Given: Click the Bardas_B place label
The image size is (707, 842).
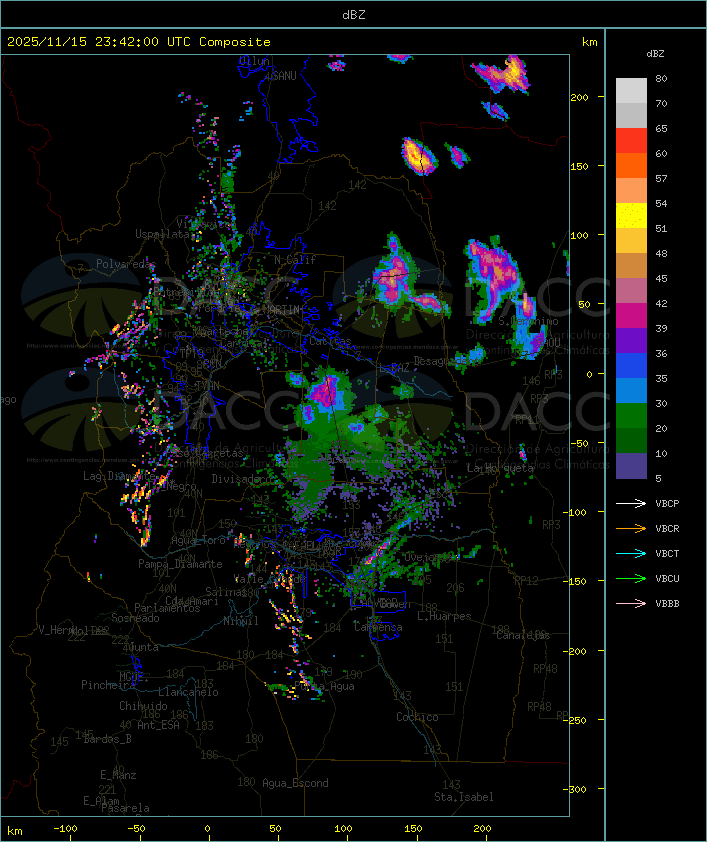Looking at the screenshot, I should point(107,739).
